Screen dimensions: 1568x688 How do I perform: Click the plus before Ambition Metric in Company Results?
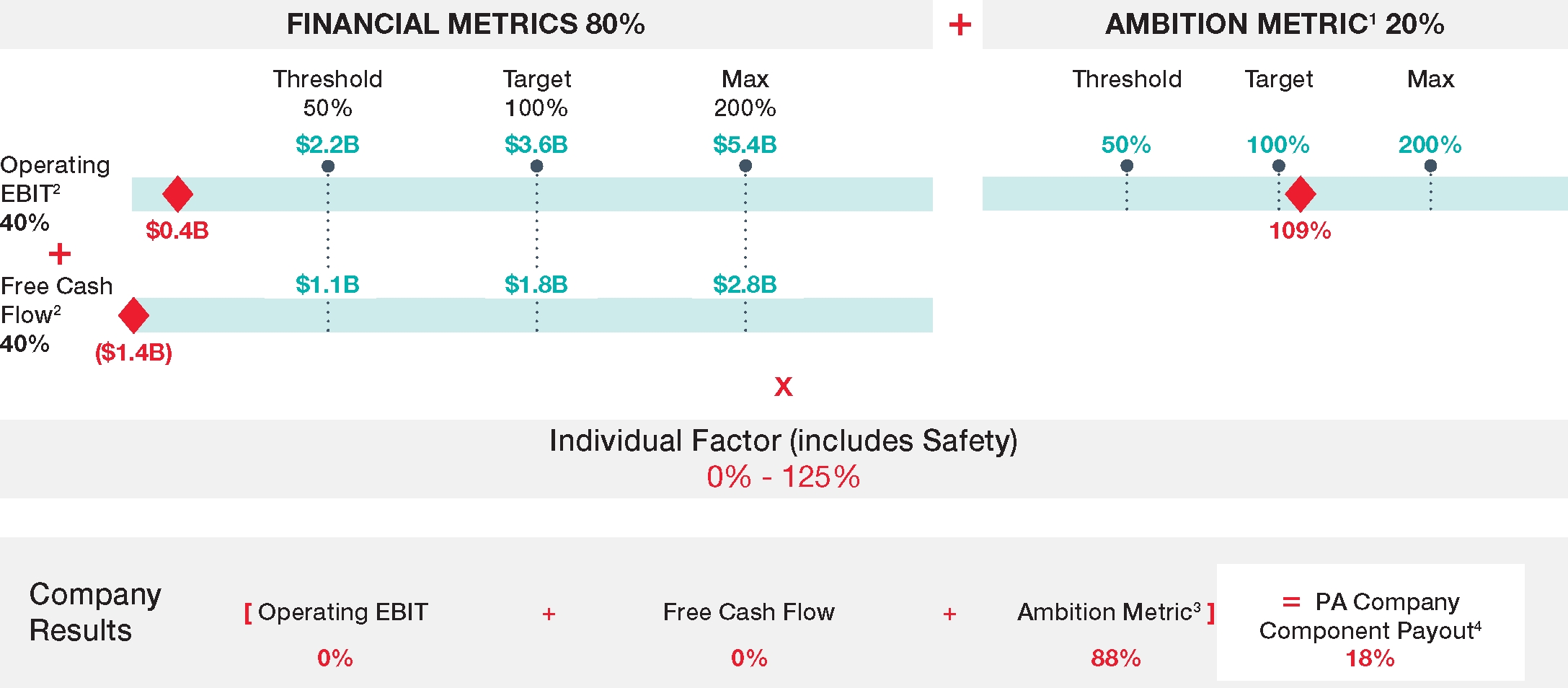tap(949, 614)
